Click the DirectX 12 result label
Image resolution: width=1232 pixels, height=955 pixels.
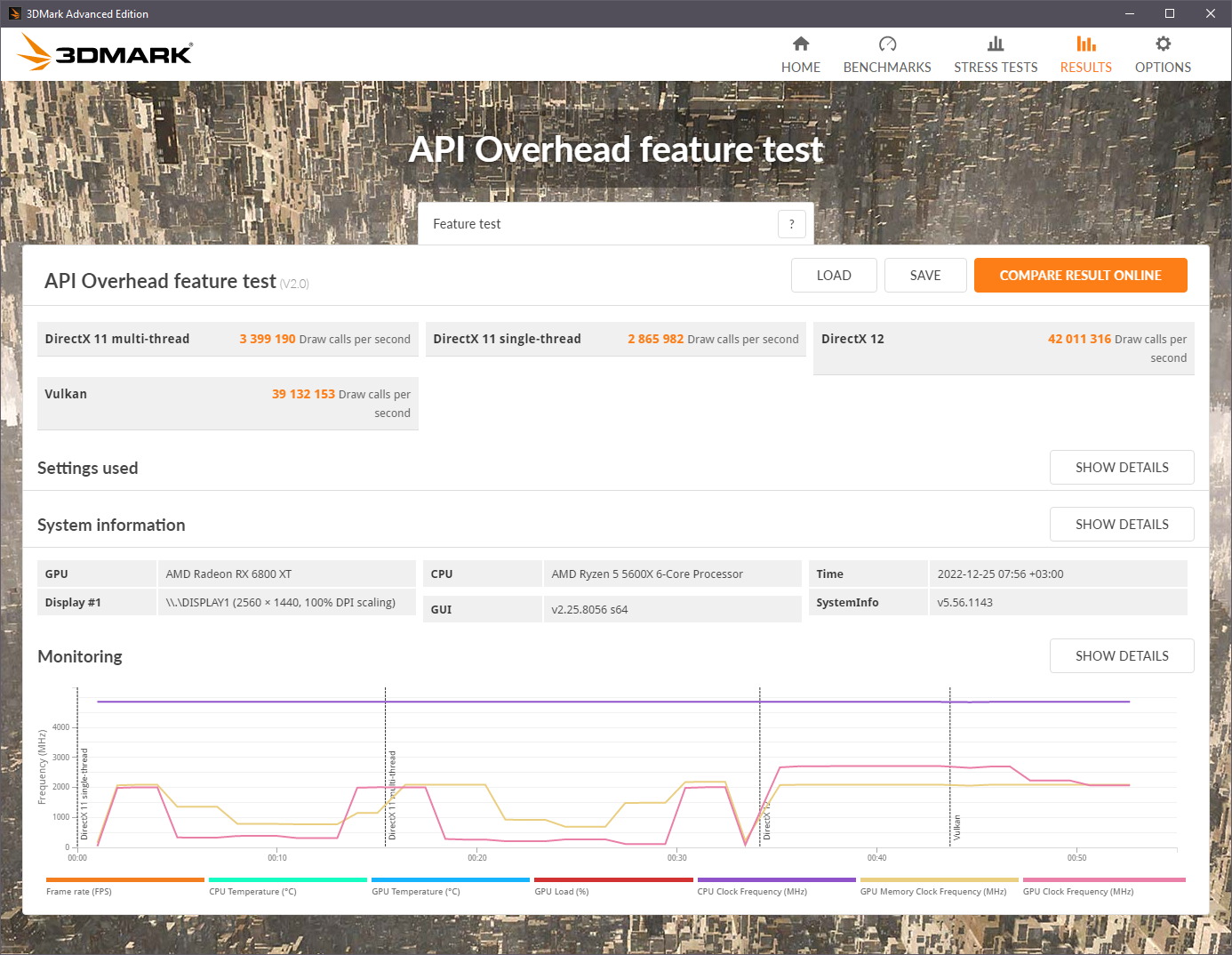(x=852, y=339)
